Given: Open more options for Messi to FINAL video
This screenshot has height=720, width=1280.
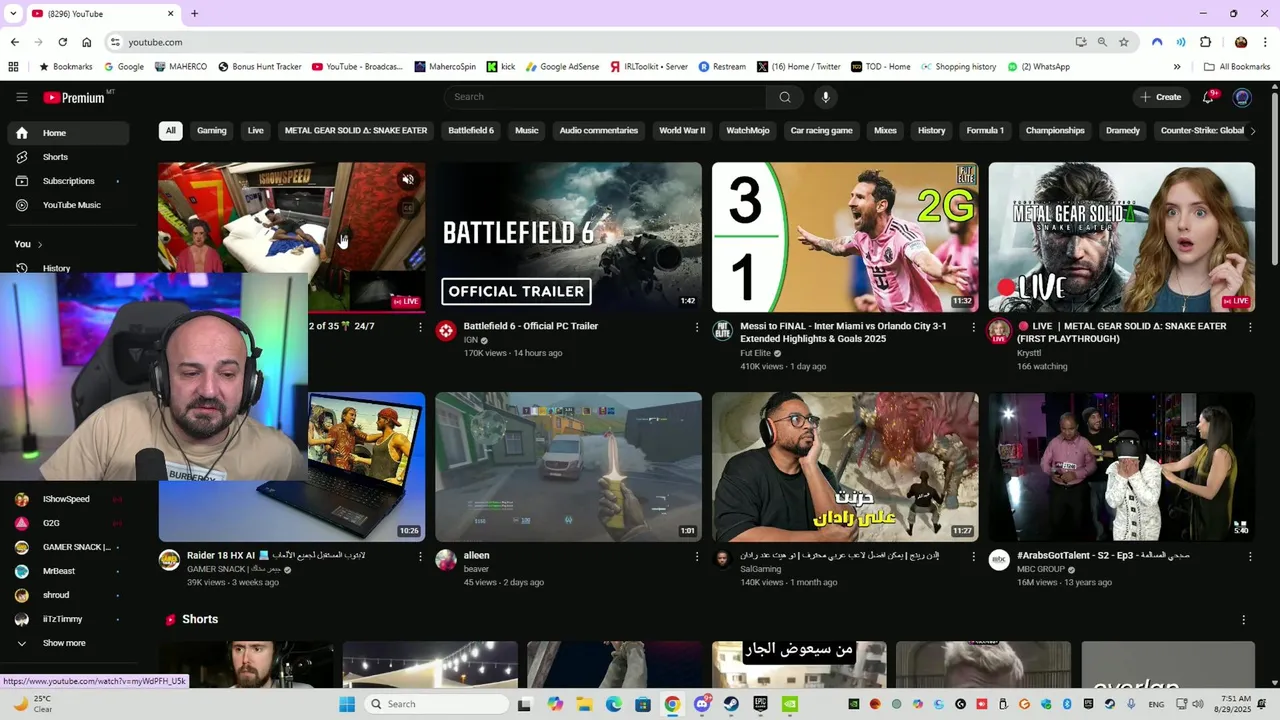Looking at the screenshot, I should click(974, 327).
